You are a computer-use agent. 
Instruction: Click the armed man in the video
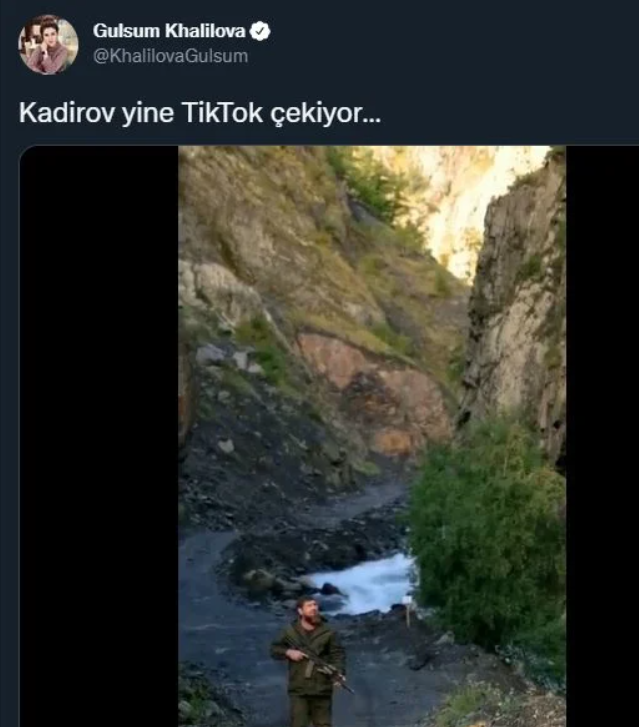pyautogui.click(x=310, y=662)
